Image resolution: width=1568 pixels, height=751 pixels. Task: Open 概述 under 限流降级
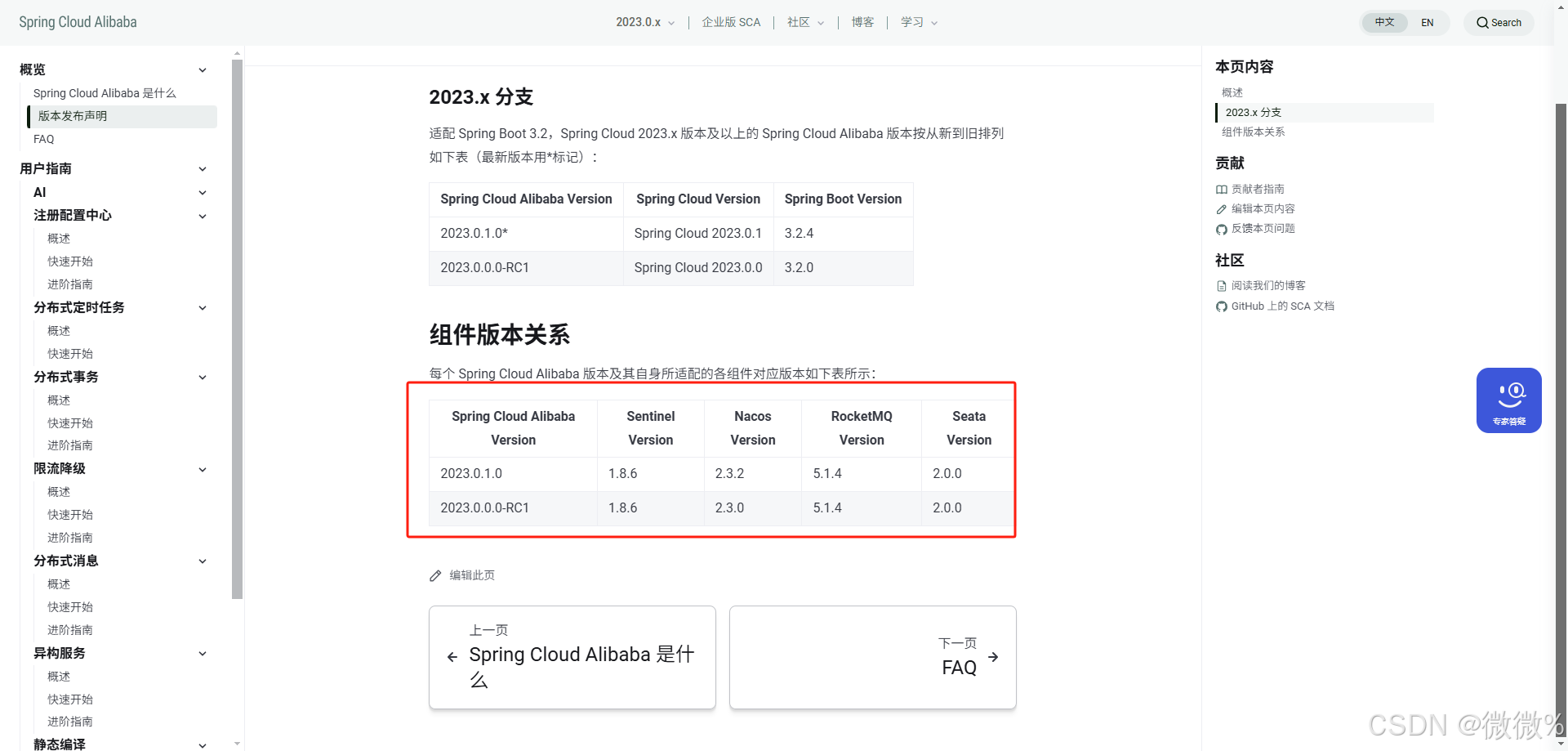click(59, 492)
